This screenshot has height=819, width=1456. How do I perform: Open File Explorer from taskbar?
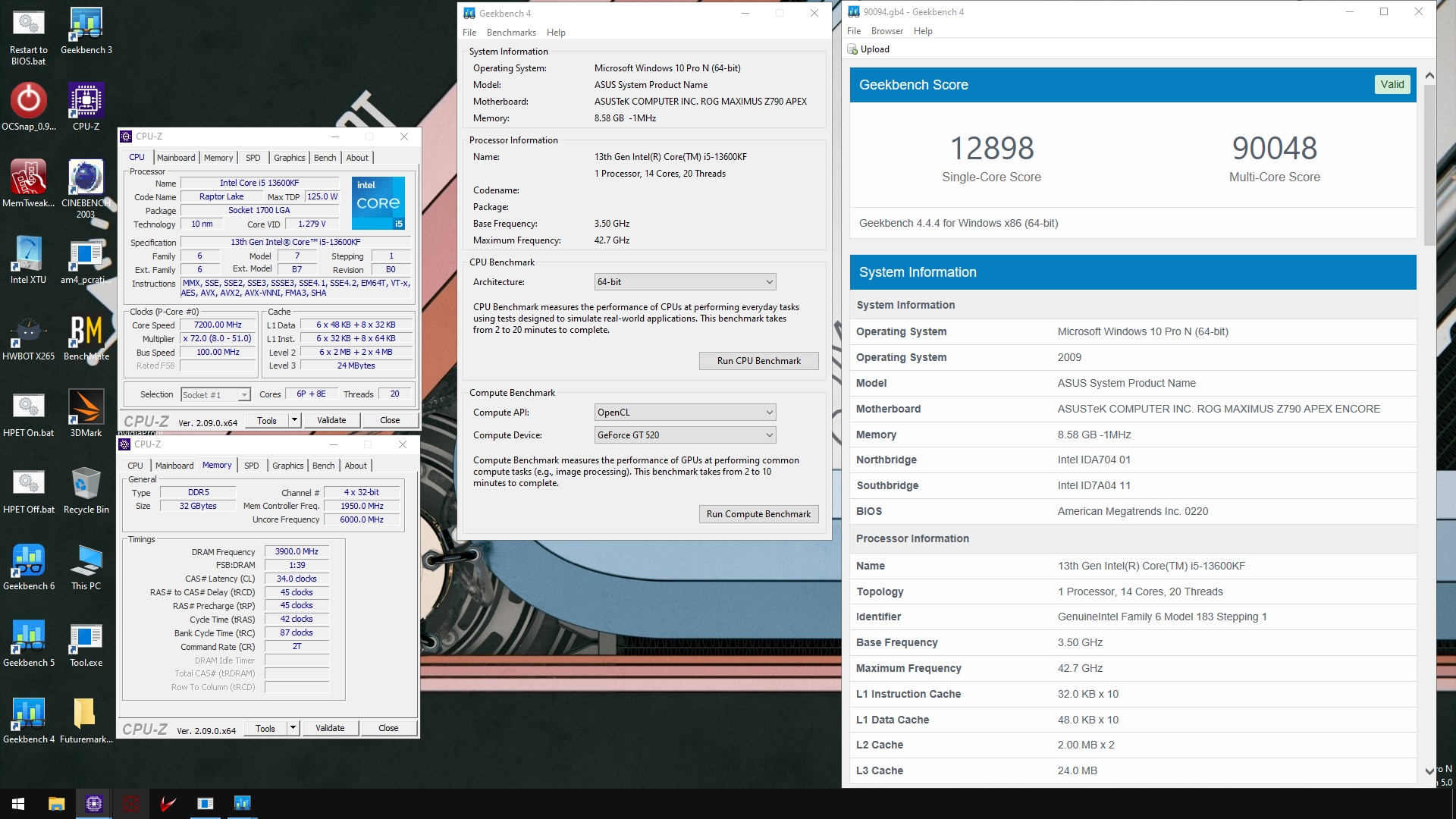[56, 804]
